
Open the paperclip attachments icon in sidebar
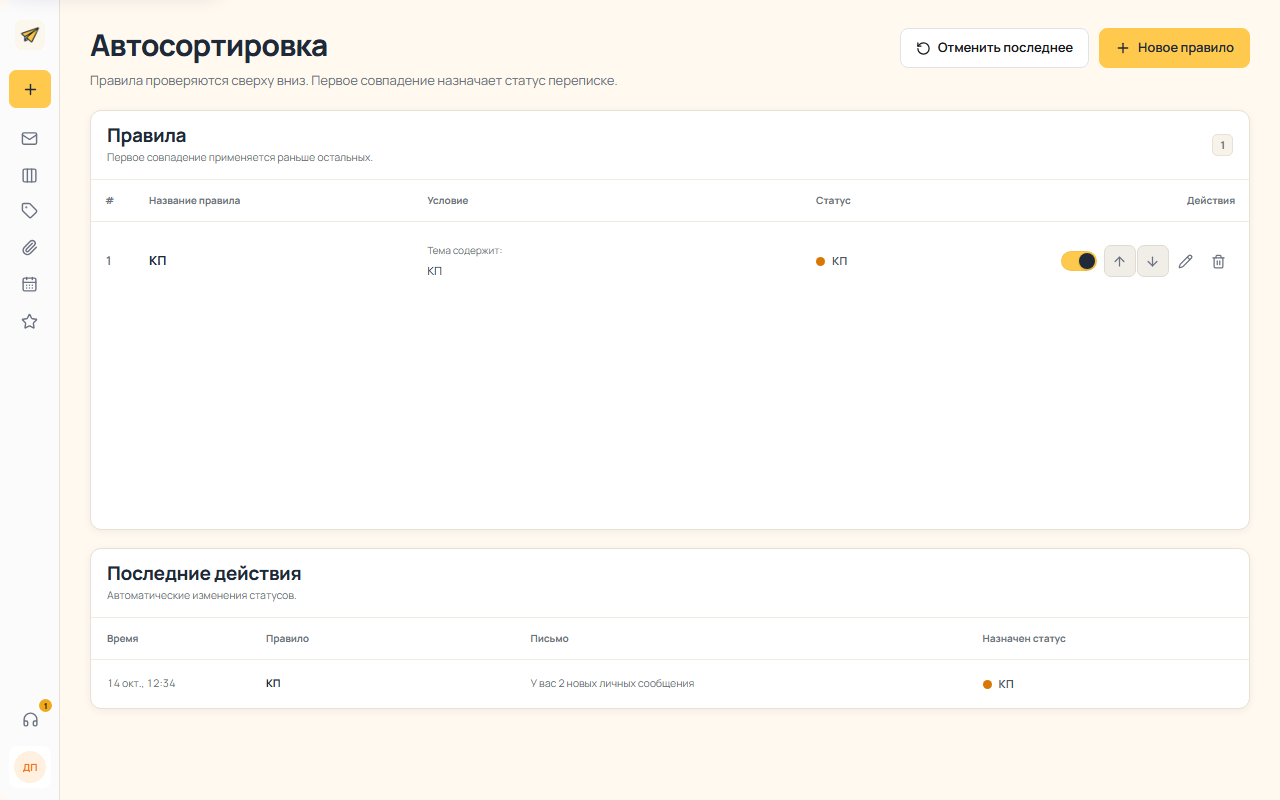pos(30,248)
